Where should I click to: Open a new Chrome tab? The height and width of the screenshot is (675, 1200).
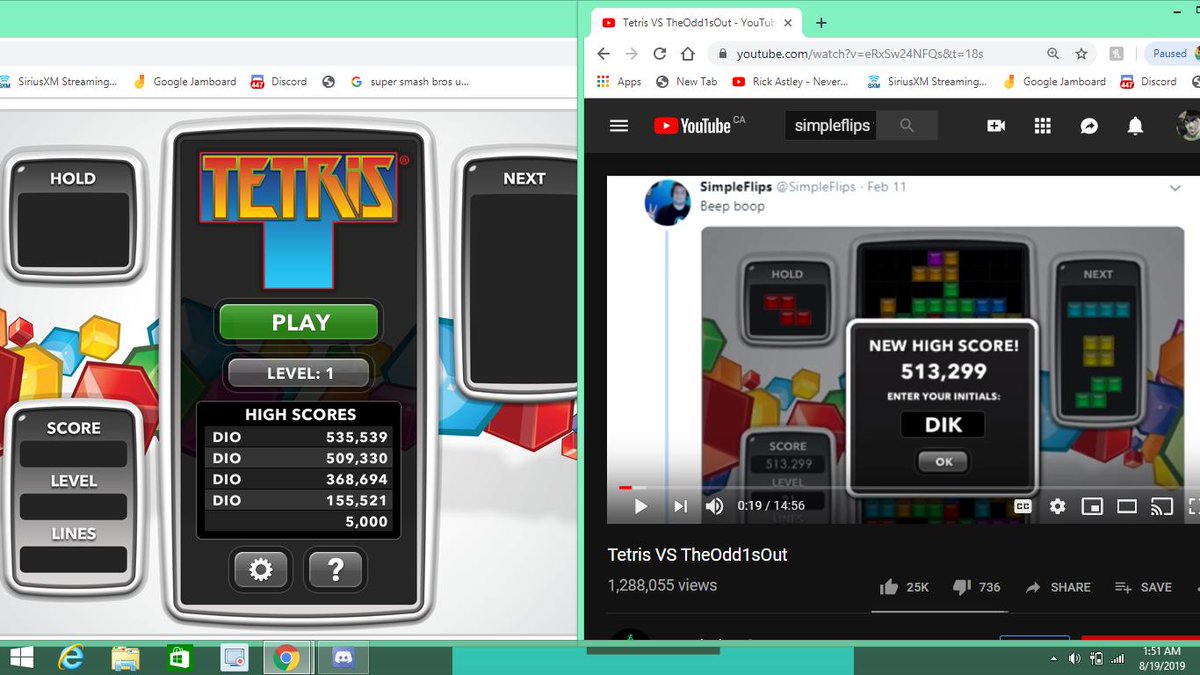click(821, 23)
